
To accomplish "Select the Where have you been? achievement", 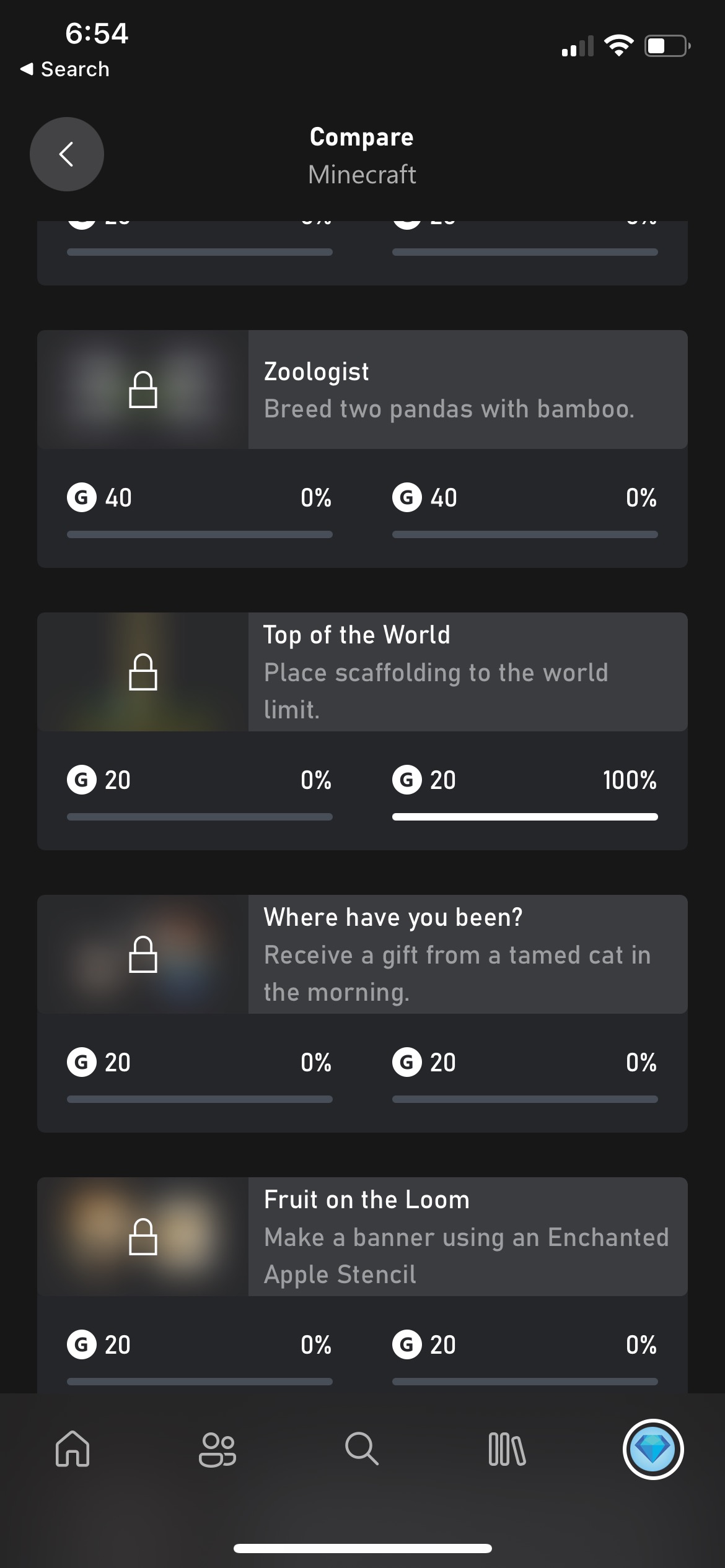I will 393,917.
